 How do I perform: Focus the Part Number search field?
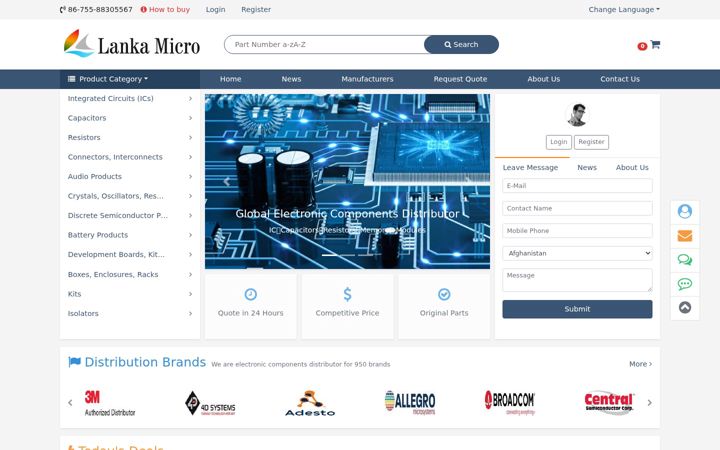click(324, 45)
